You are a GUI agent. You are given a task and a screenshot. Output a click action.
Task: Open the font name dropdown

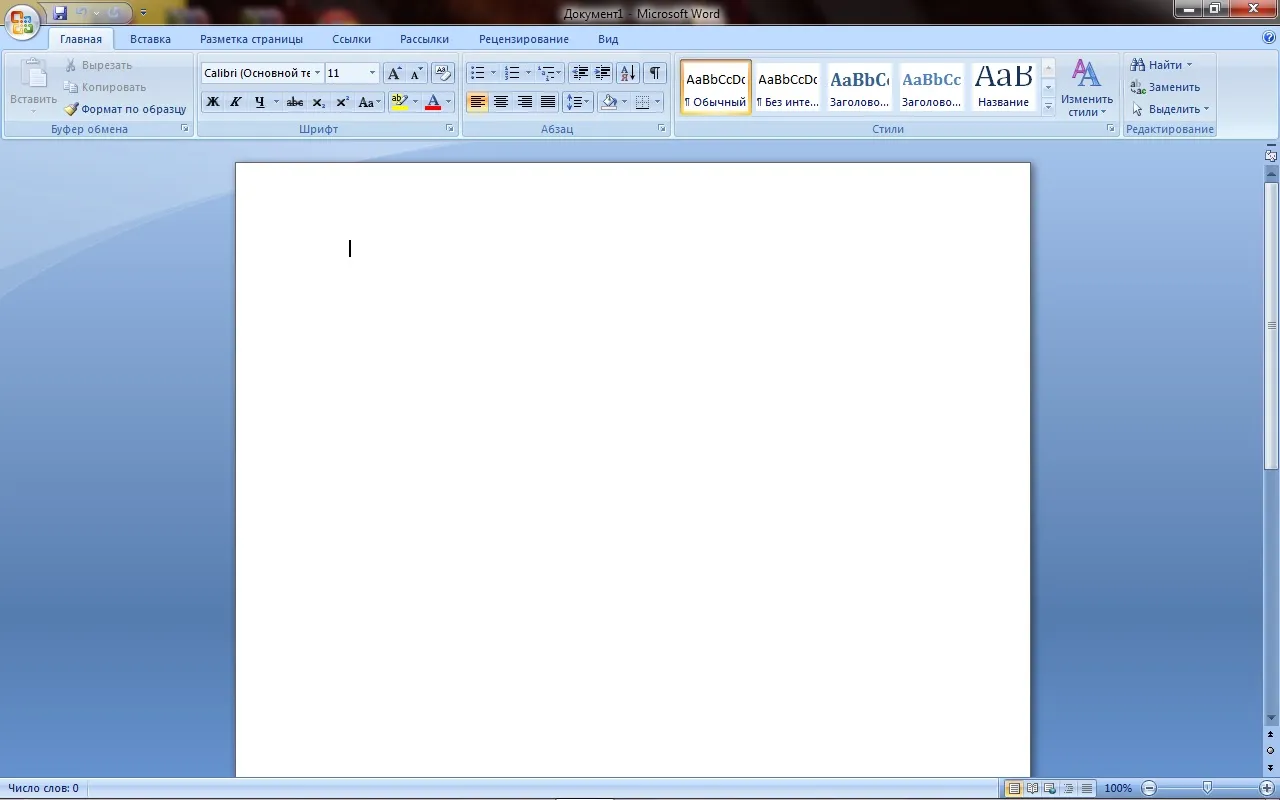[x=317, y=73]
